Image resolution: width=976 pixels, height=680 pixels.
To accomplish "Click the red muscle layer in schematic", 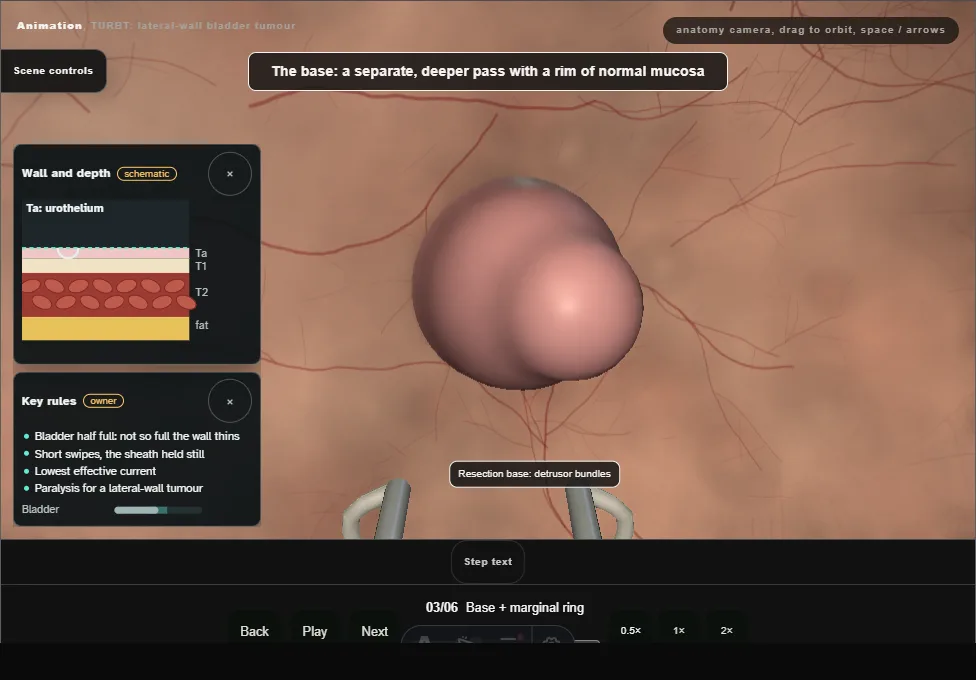I will [105, 295].
